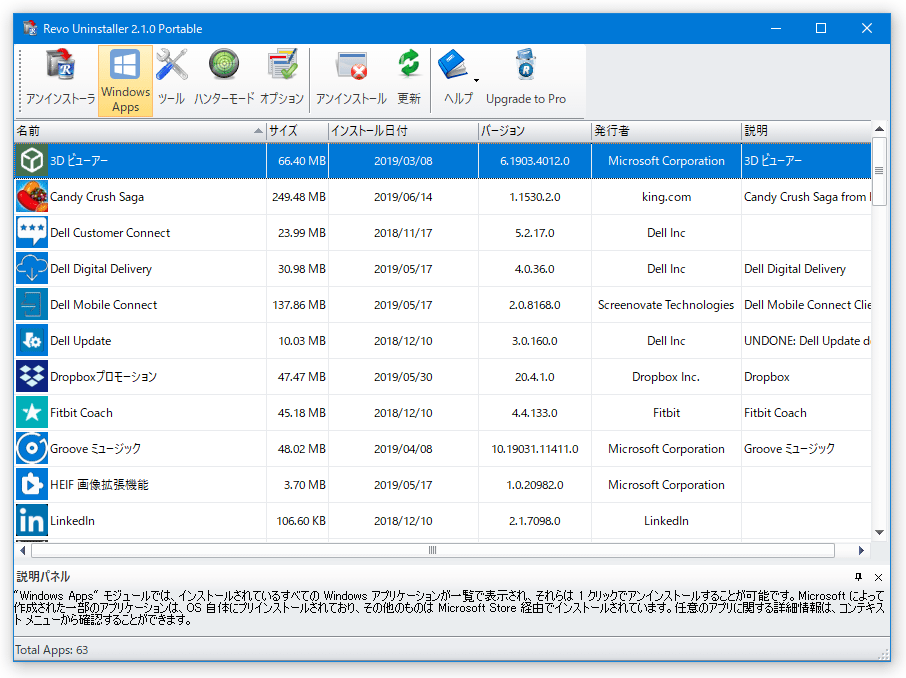
Task: Click the Dell Mobile Connect app icon
Action: 31,305
